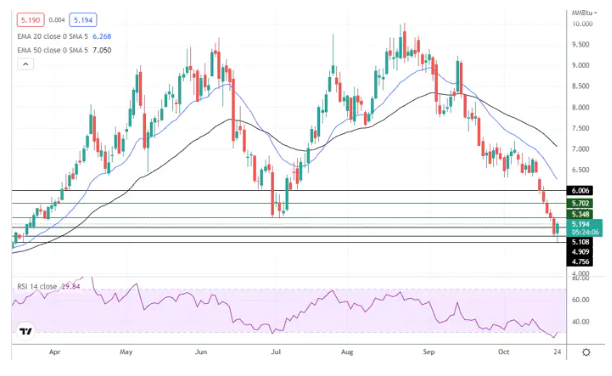Open chart settings gear icon
Viewport: 612px width, 376px height.
[x=586, y=352]
